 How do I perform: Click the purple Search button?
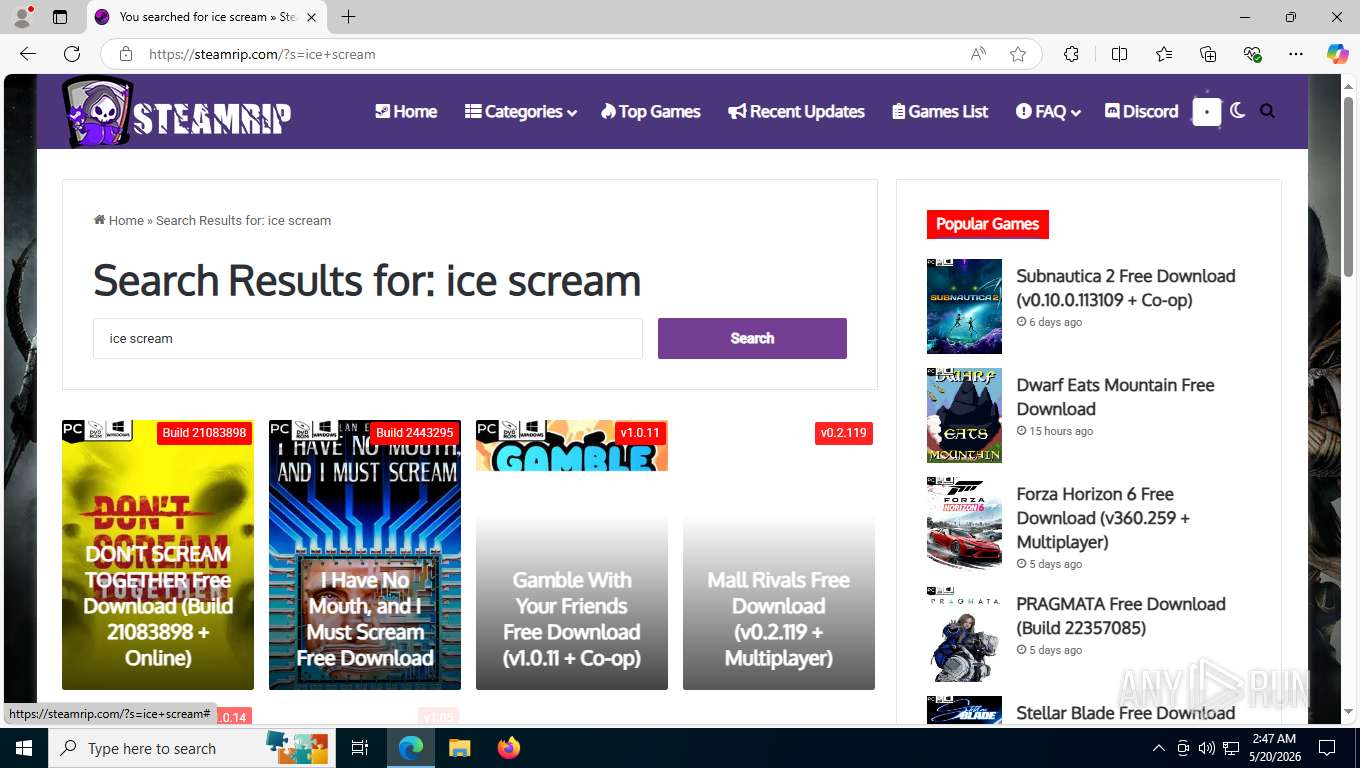coord(752,338)
